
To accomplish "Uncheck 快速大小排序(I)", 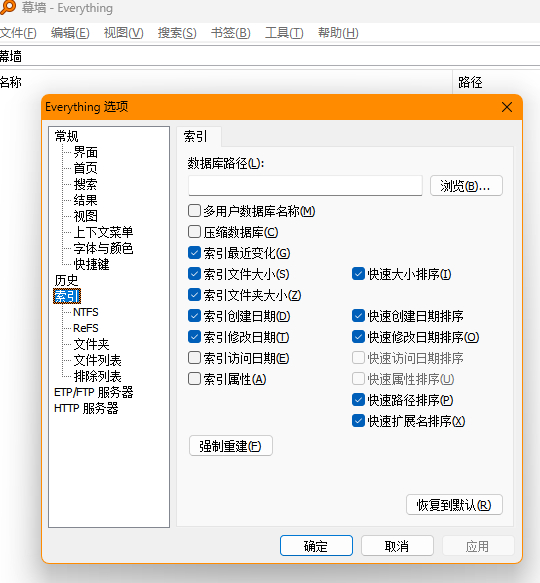I will tap(358, 274).
